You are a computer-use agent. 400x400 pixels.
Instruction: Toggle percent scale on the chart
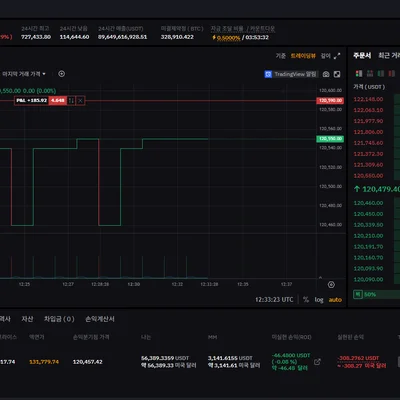[306, 300]
